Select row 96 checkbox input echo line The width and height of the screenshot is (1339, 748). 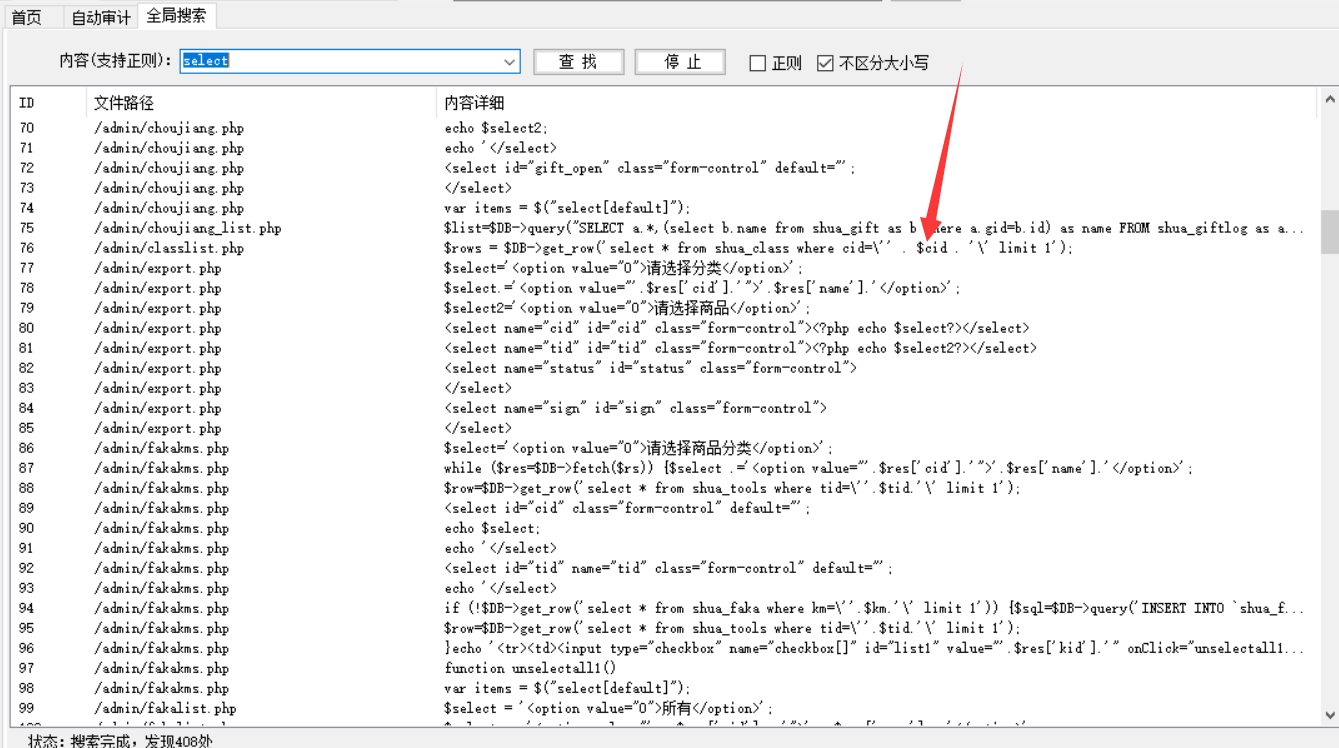tap(874, 648)
